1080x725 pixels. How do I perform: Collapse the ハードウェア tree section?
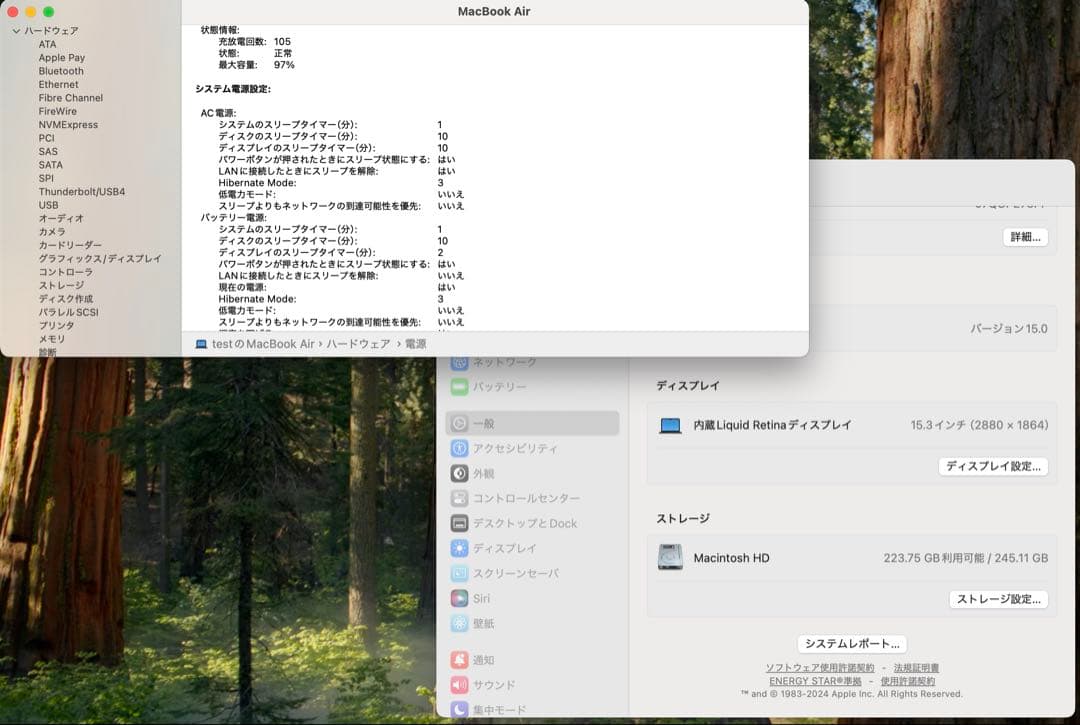[x=16, y=31]
